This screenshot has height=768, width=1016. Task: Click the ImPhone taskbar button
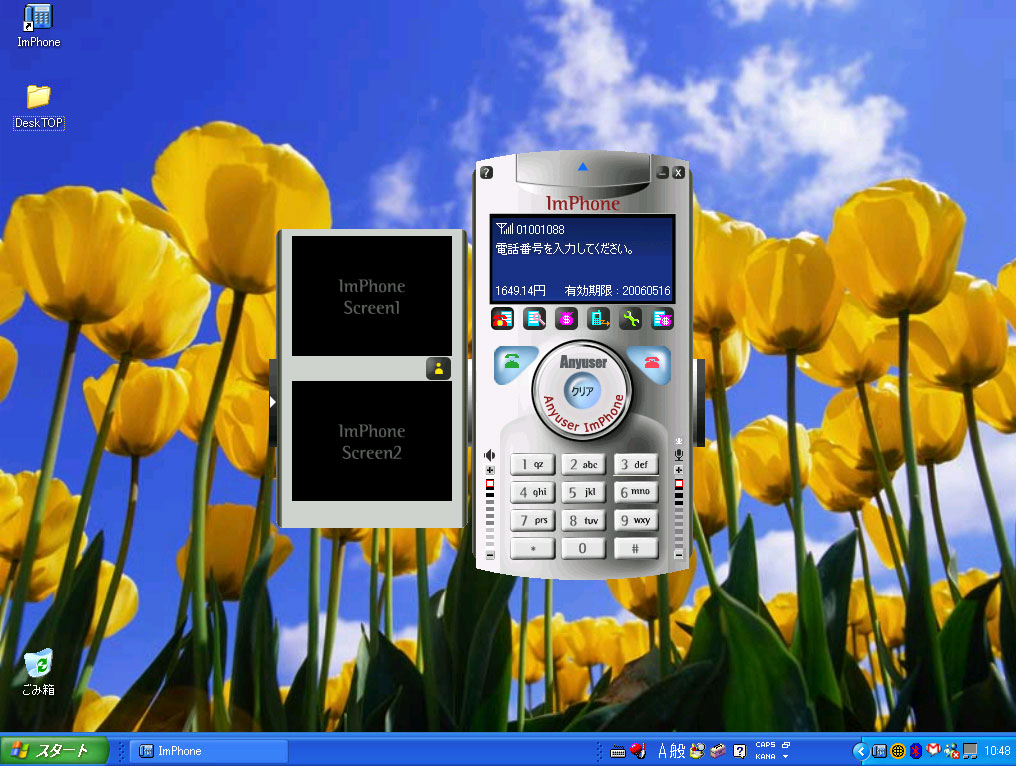[209, 751]
